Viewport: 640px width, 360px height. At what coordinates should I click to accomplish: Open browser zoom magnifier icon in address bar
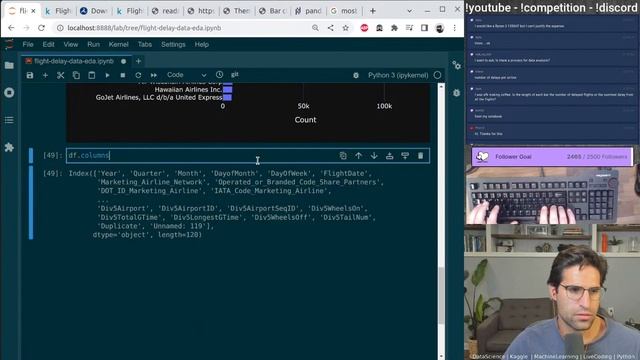coord(315,28)
